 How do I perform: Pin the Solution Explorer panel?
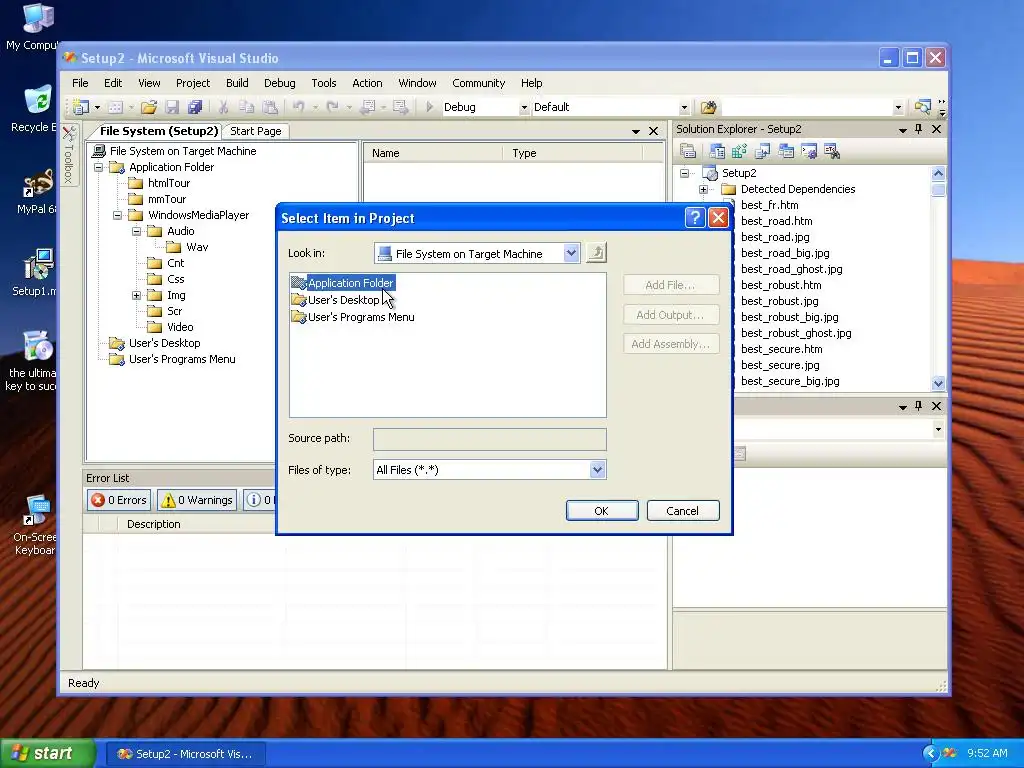pyautogui.click(x=919, y=129)
